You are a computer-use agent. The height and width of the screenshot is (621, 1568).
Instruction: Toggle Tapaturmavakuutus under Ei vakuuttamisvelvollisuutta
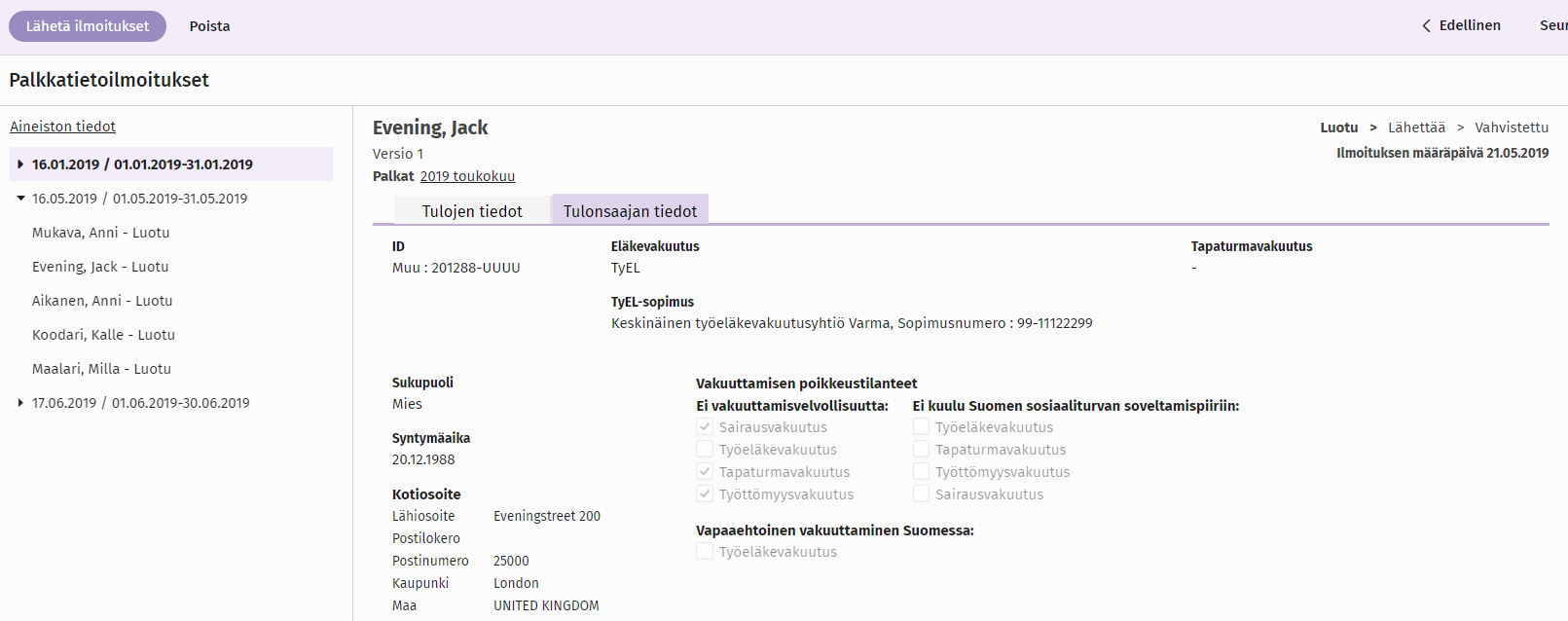(705, 471)
